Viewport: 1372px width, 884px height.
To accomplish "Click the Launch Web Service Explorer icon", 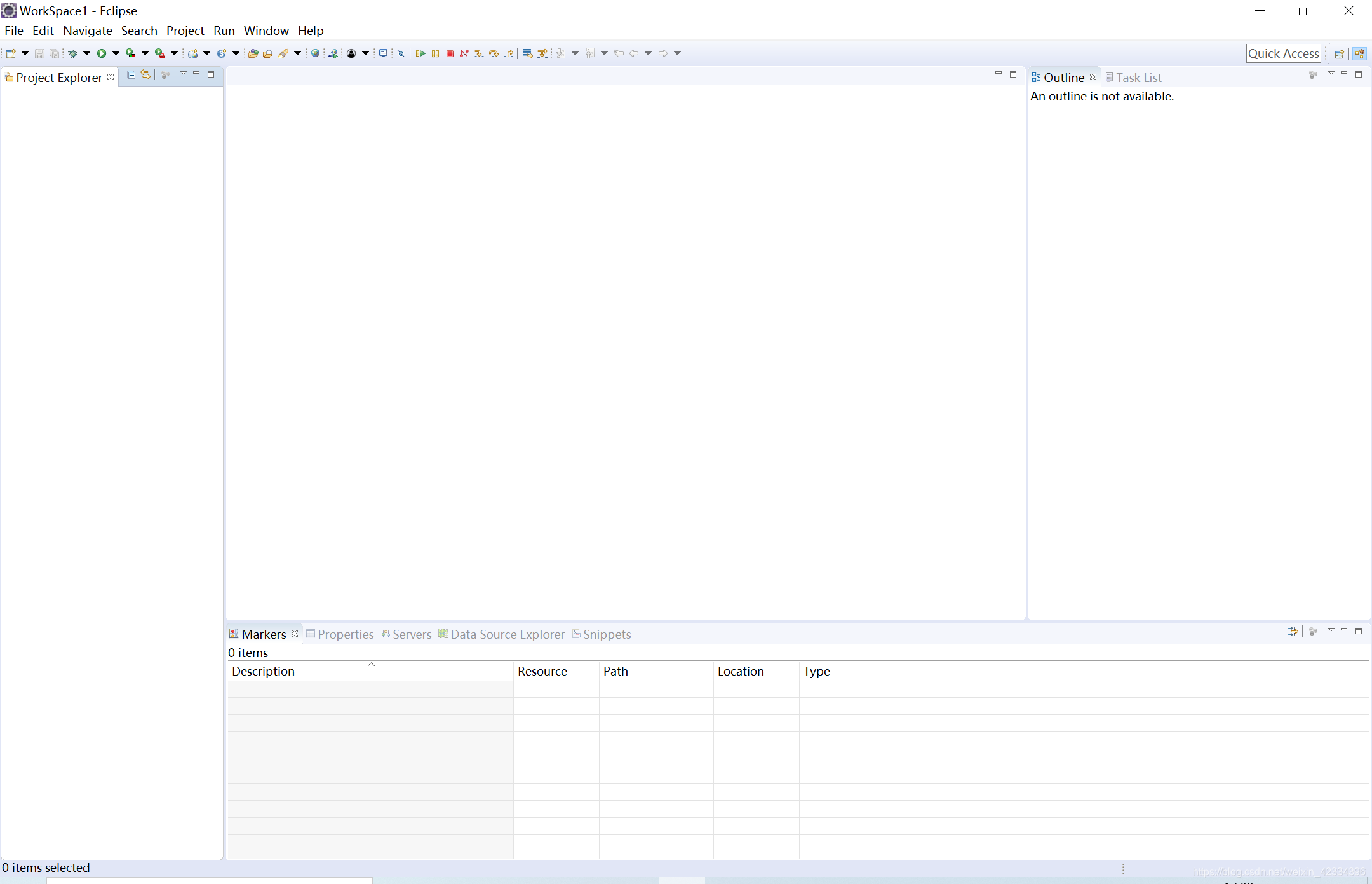I will coord(333,53).
